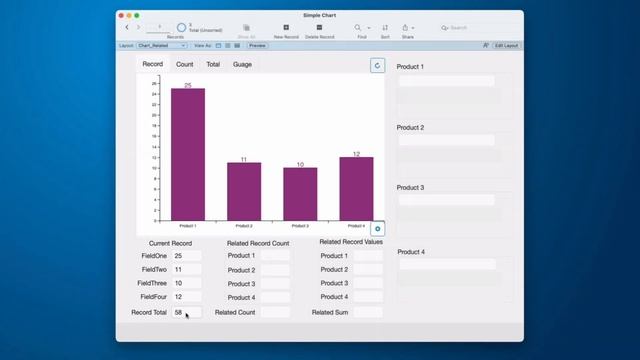Switch to the Total tab
This screenshot has width=640, height=360.
tap(213, 64)
